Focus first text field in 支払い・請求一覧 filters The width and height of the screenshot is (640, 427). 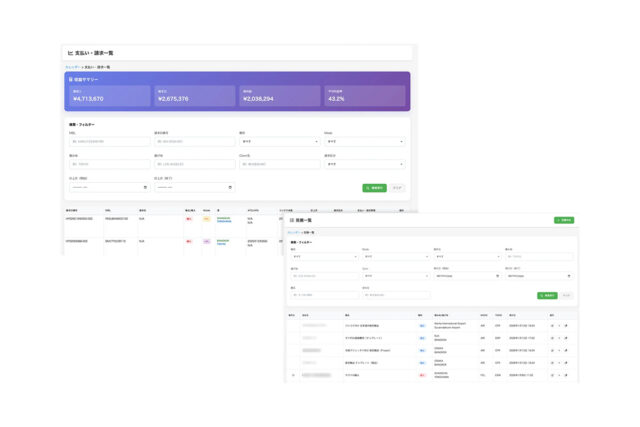(x=109, y=142)
